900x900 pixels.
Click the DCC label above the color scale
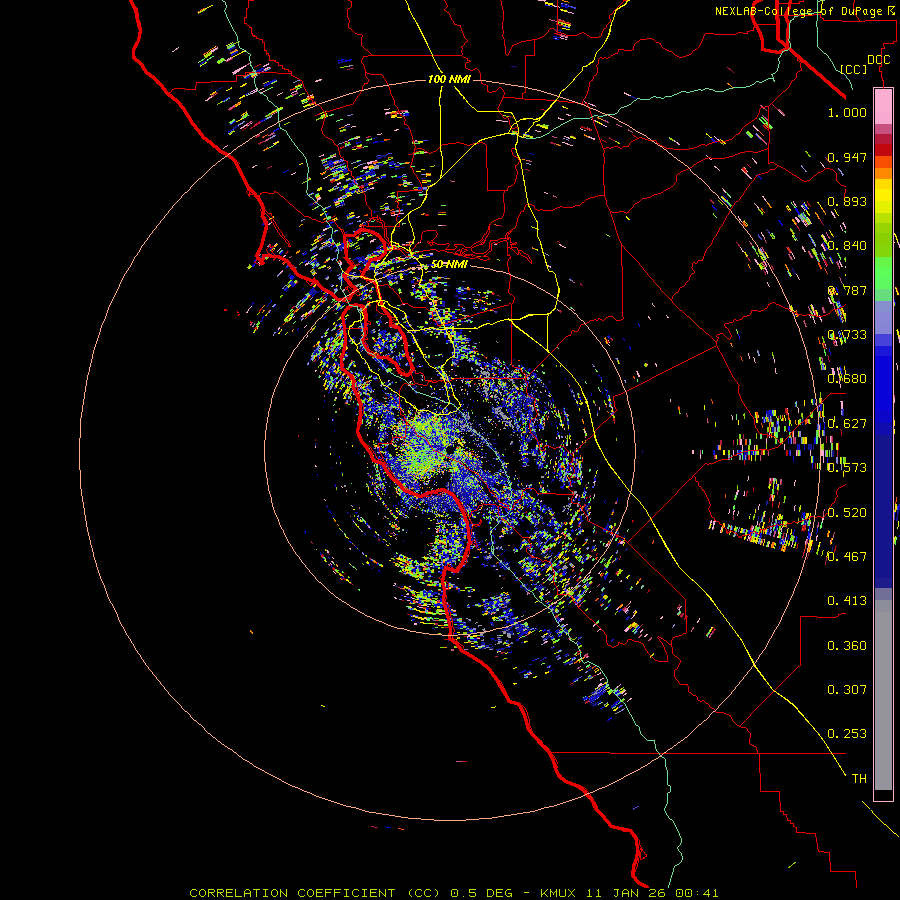(x=878, y=60)
